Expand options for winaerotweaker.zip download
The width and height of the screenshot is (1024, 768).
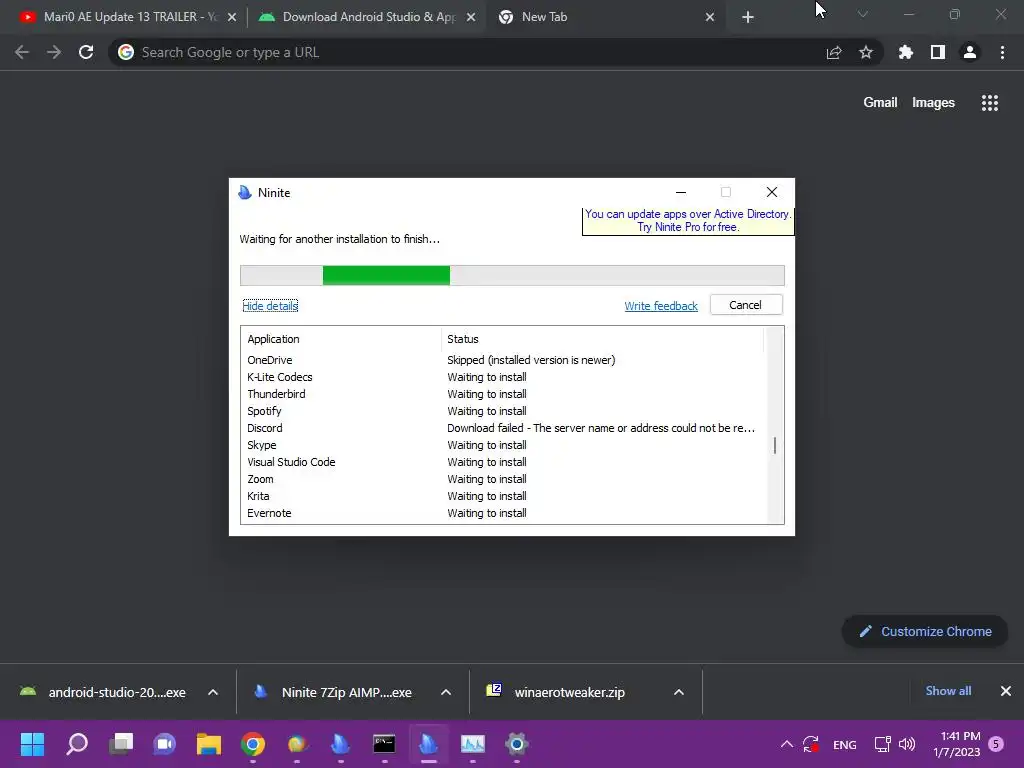(679, 692)
